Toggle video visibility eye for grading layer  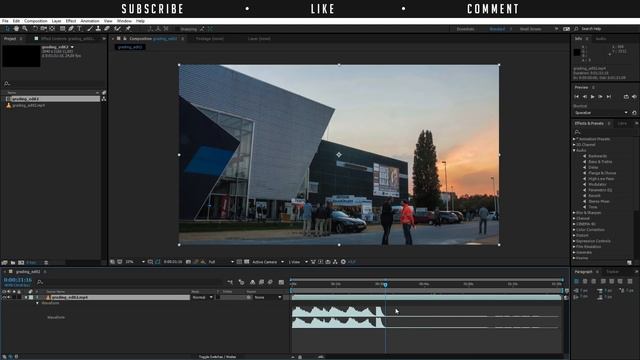click(x=4, y=297)
